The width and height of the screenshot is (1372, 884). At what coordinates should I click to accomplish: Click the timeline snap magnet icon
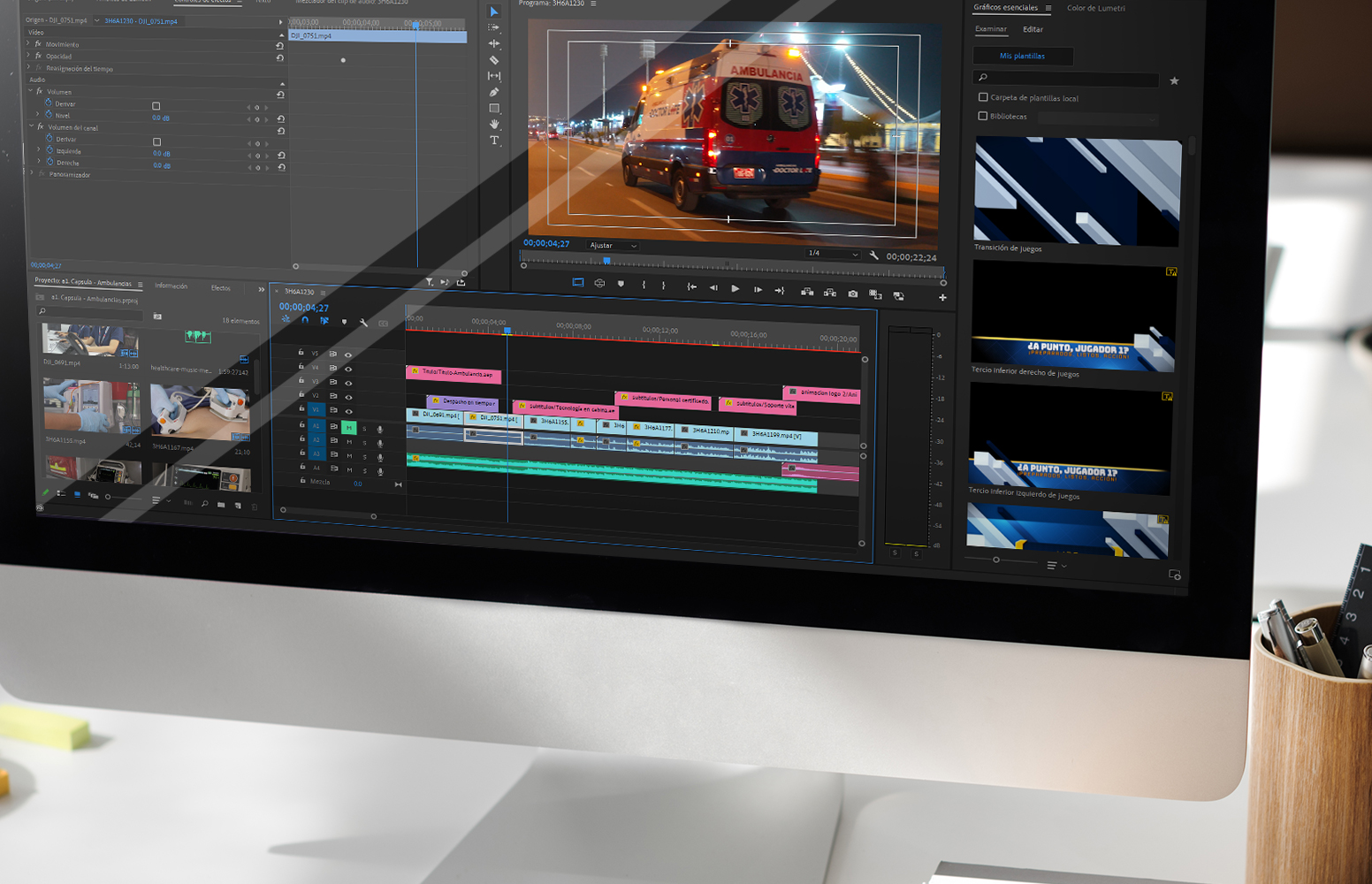[x=305, y=321]
